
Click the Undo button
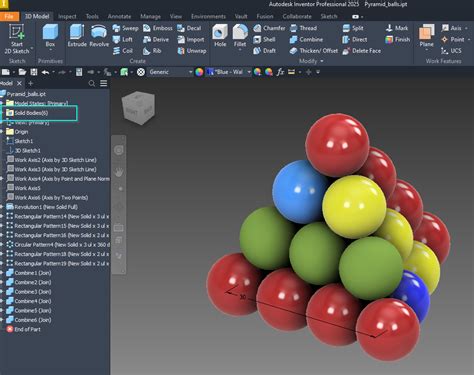45,72
